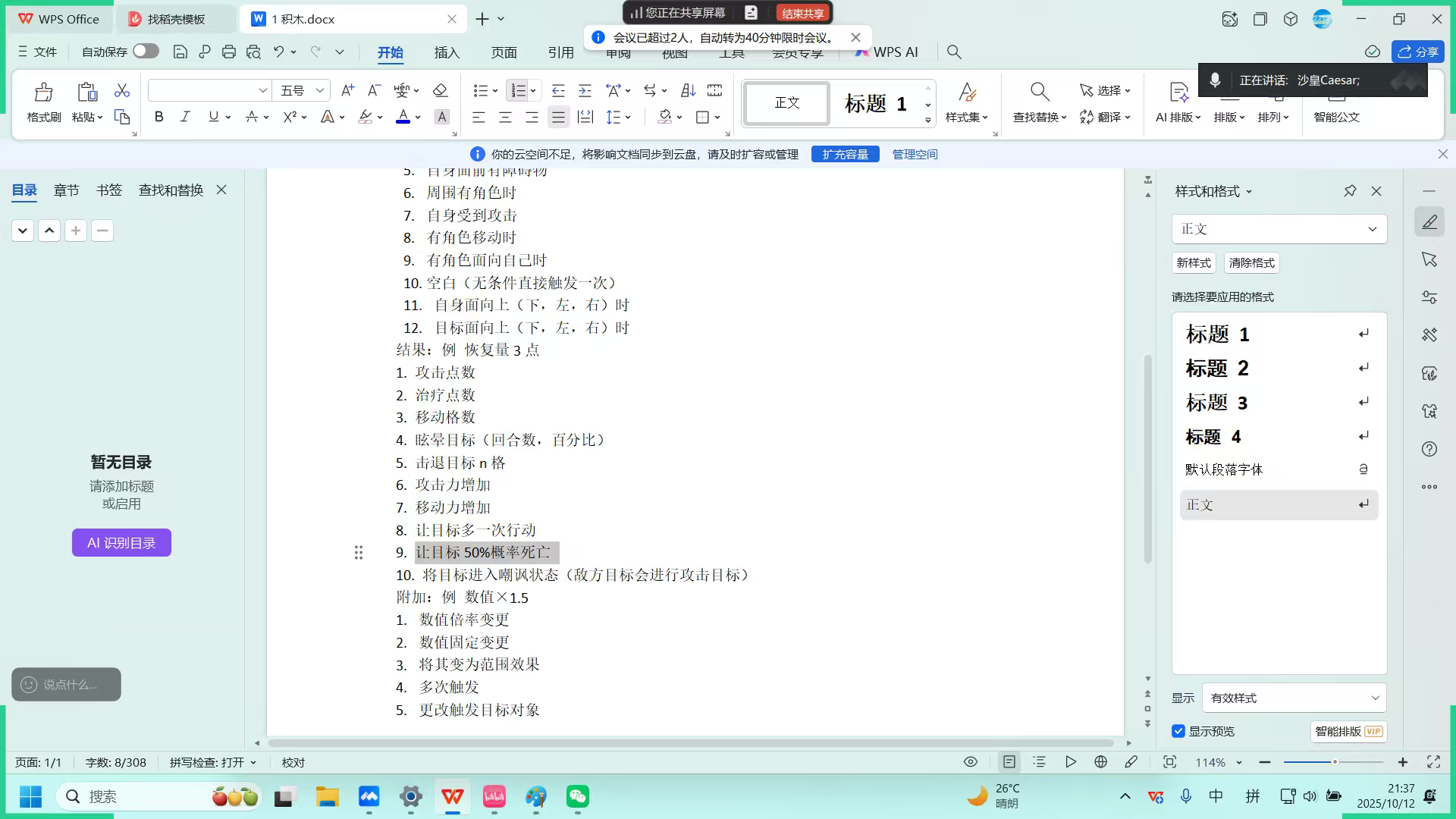Click the End Sharing (结束共享) button

803,13
